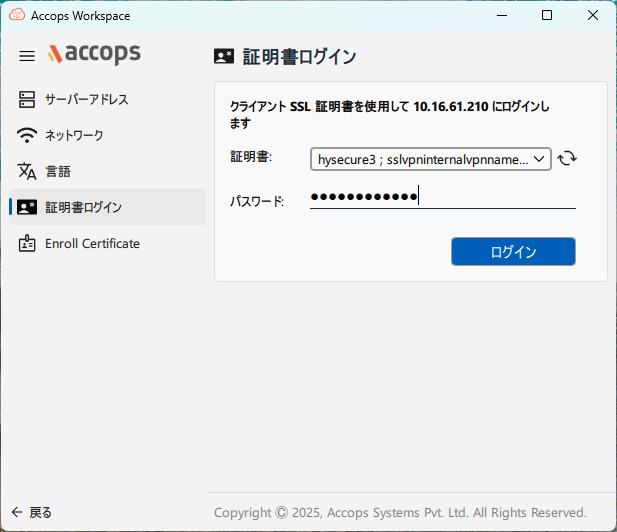The width and height of the screenshot is (617, 532).
Task: Open the hamburger menu icon
Action: click(x=27, y=56)
